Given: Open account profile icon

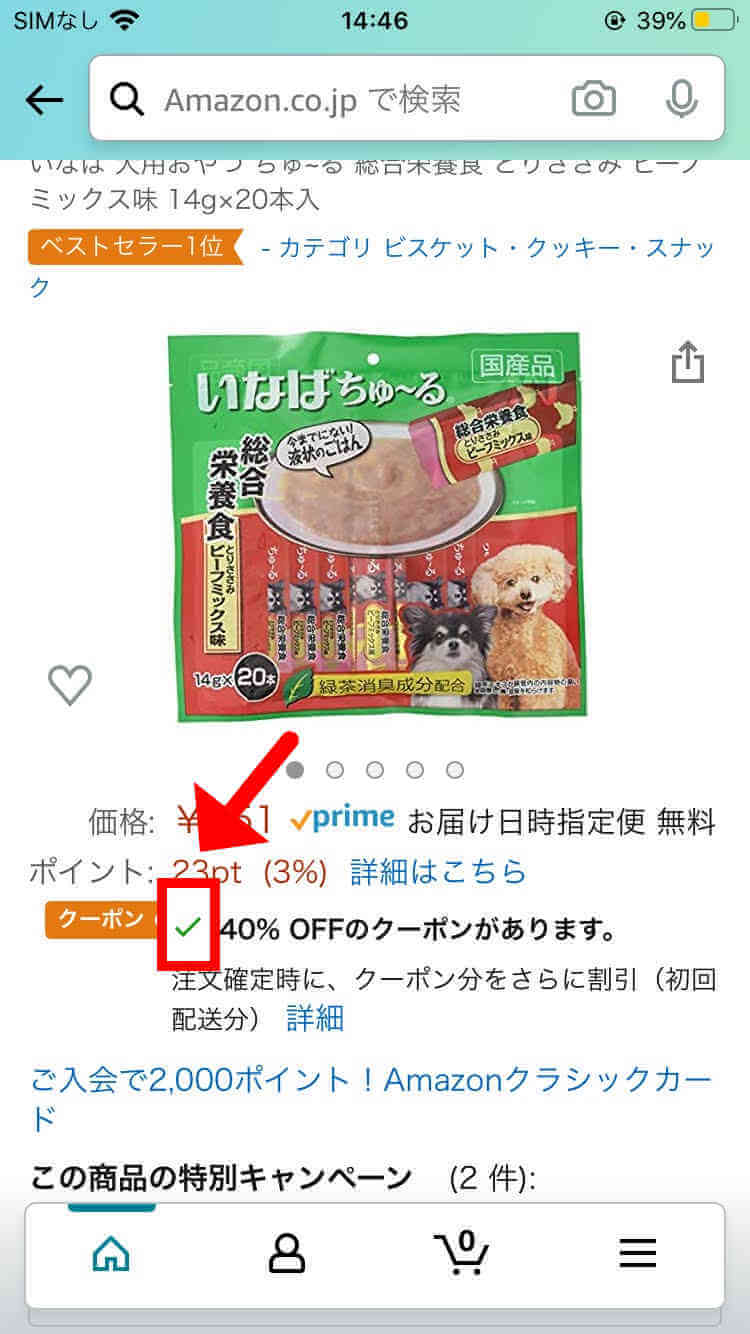Looking at the screenshot, I should [287, 1253].
